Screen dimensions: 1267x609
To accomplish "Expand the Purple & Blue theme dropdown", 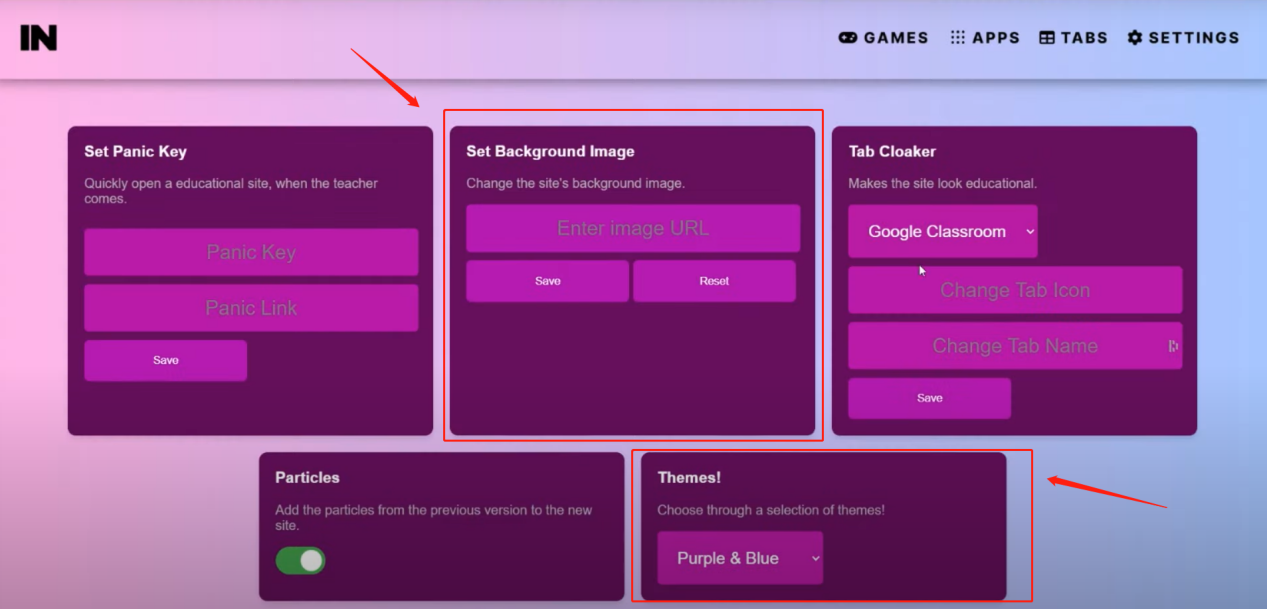I will coord(739,558).
